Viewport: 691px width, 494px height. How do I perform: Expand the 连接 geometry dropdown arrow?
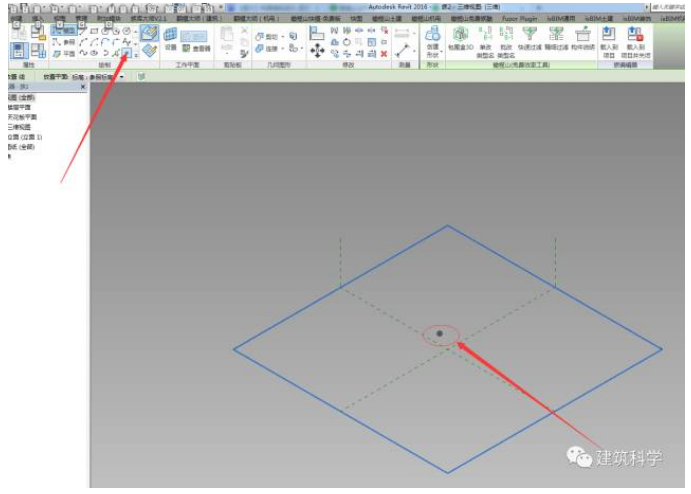tap(282, 48)
